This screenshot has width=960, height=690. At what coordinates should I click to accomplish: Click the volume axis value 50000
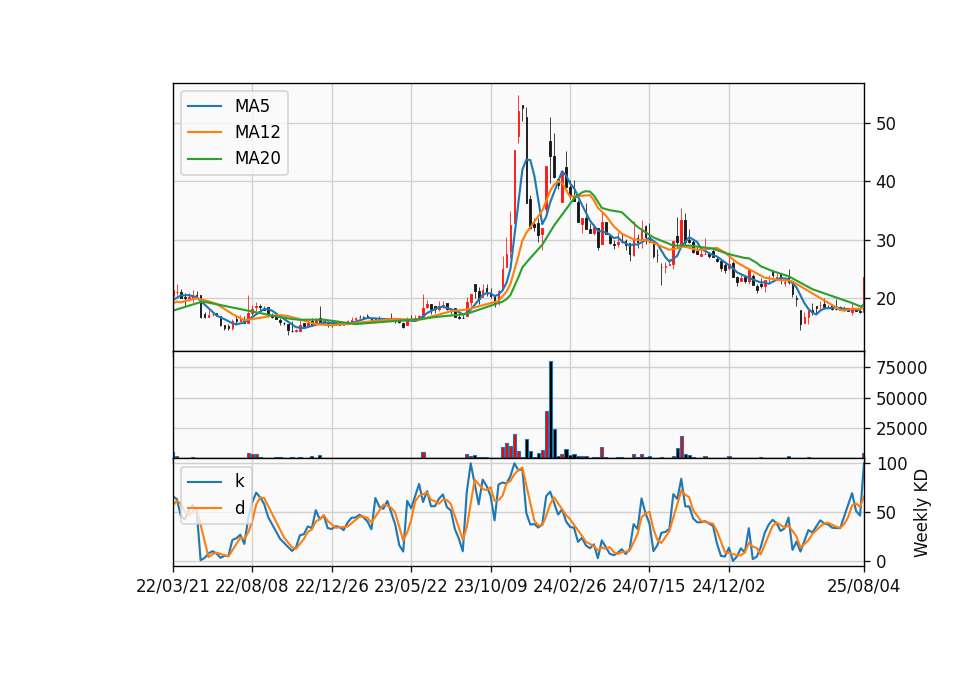pyautogui.click(x=902, y=399)
